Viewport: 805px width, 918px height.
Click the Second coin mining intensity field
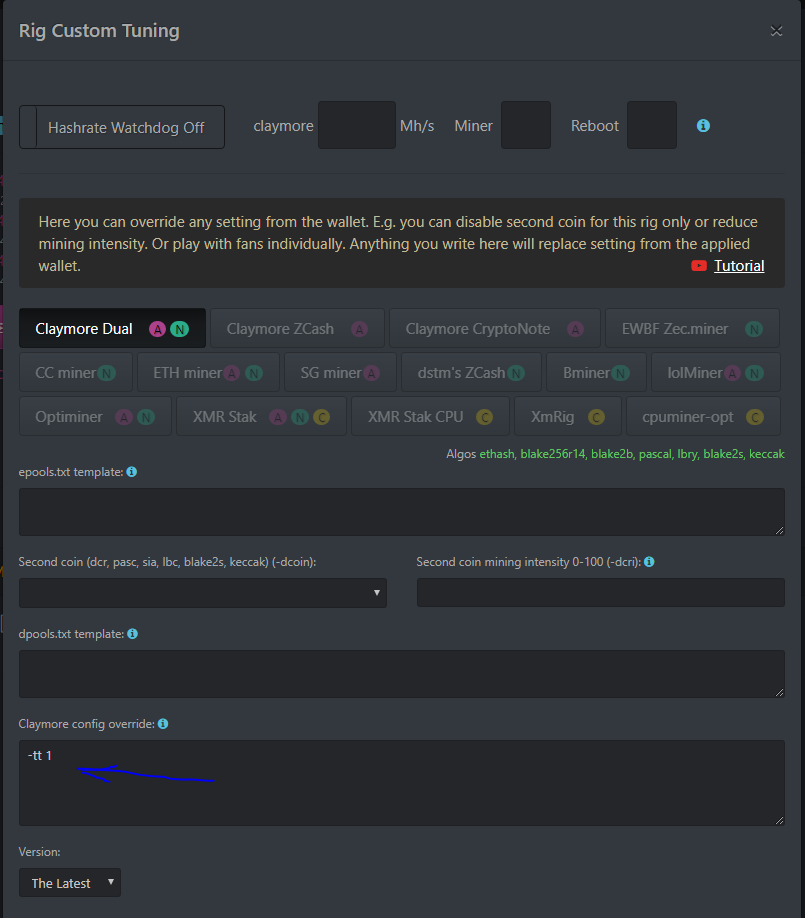(601, 592)
